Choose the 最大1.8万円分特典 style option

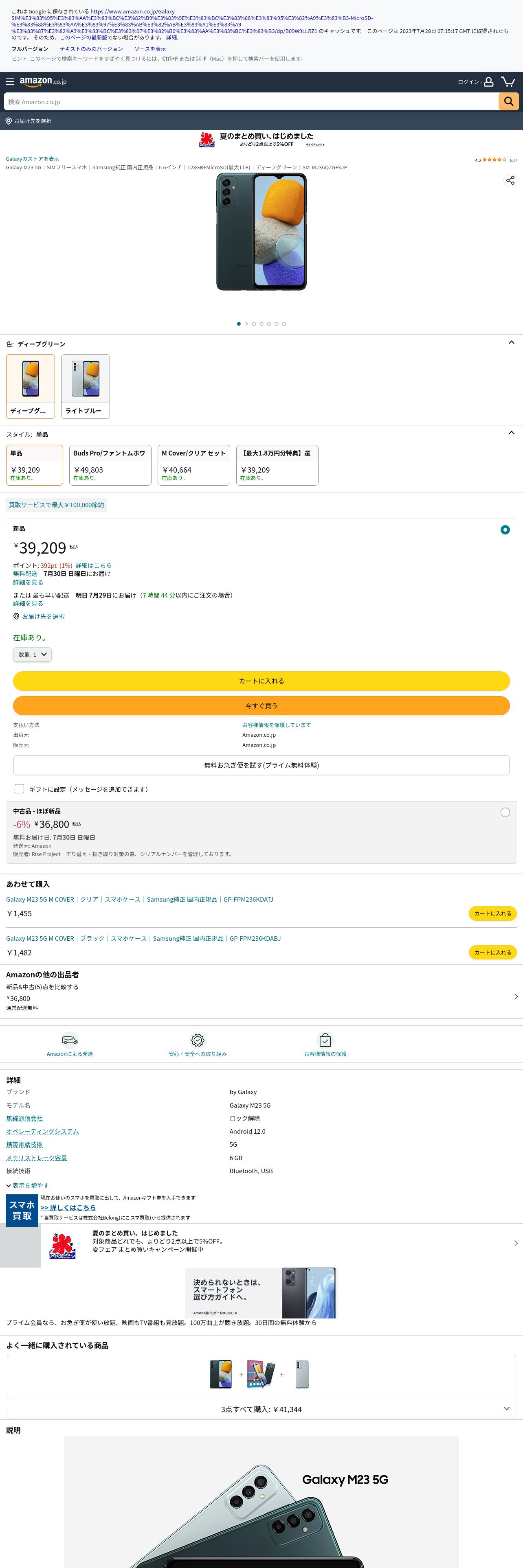tap(277, 465)
